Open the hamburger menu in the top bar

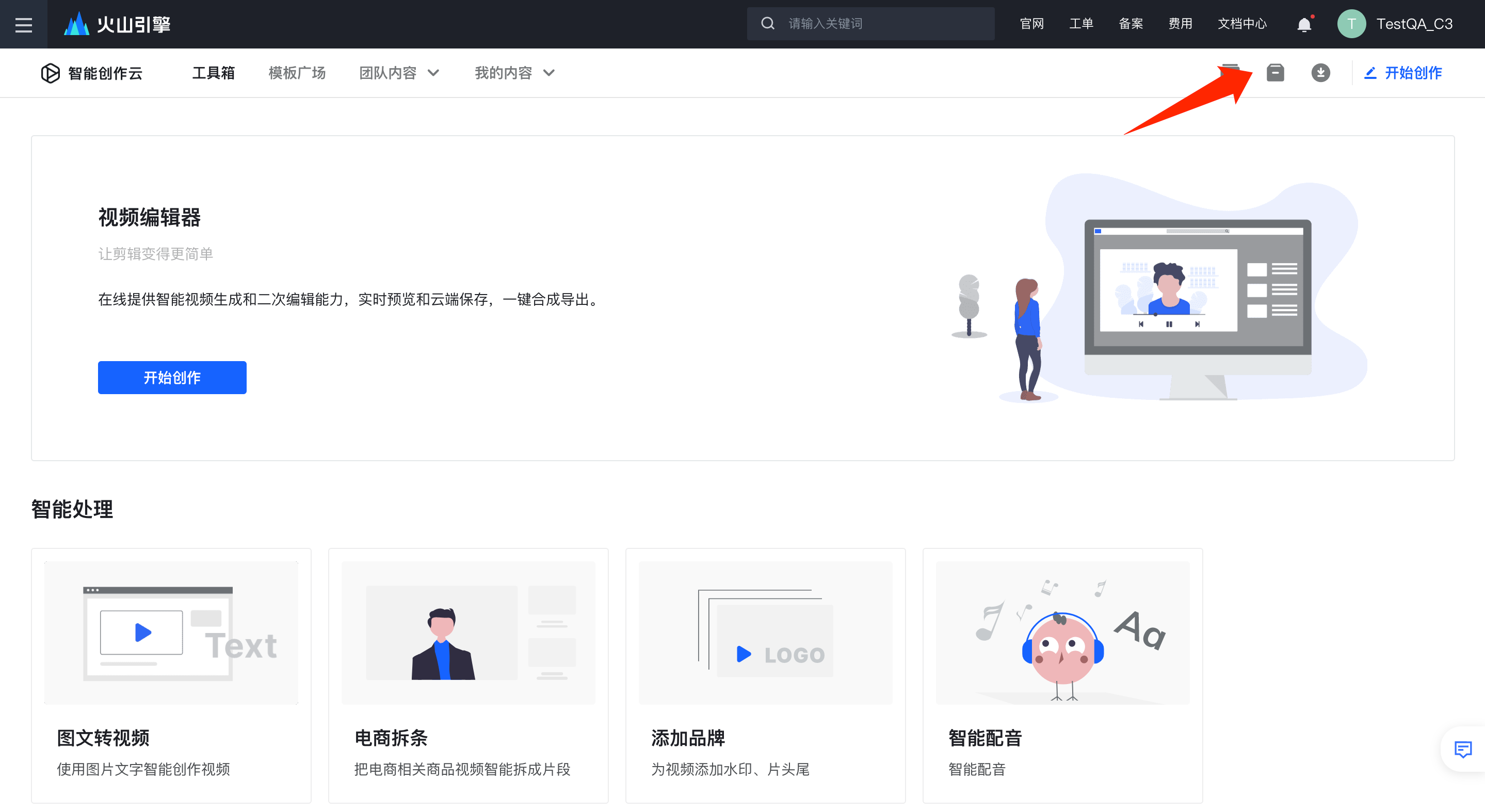[x=24, y=24]
